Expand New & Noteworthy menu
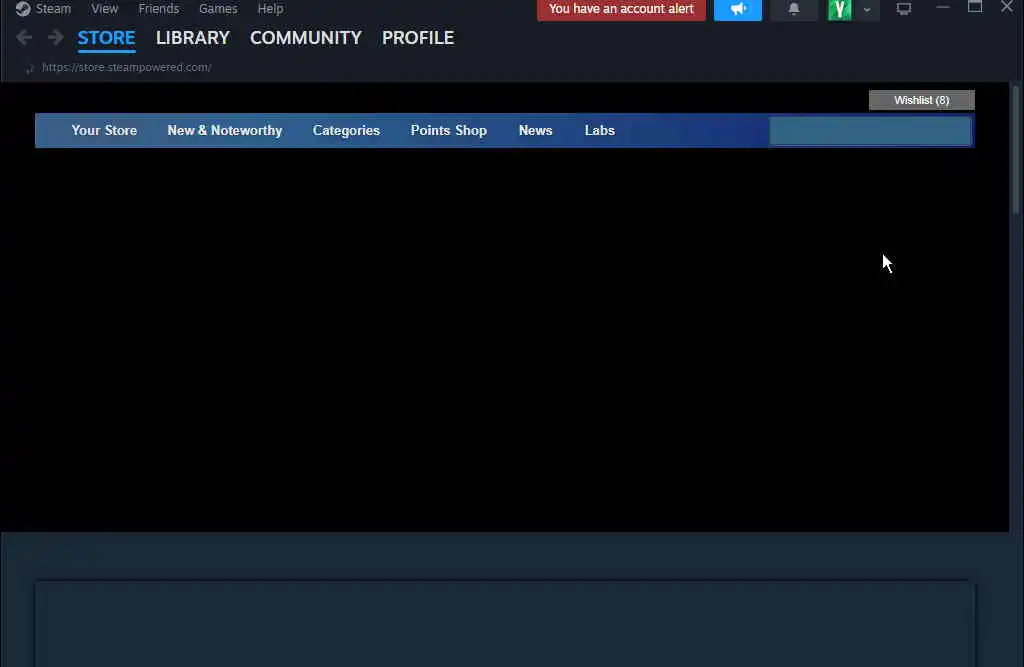1024x667 pixels. 225,131
